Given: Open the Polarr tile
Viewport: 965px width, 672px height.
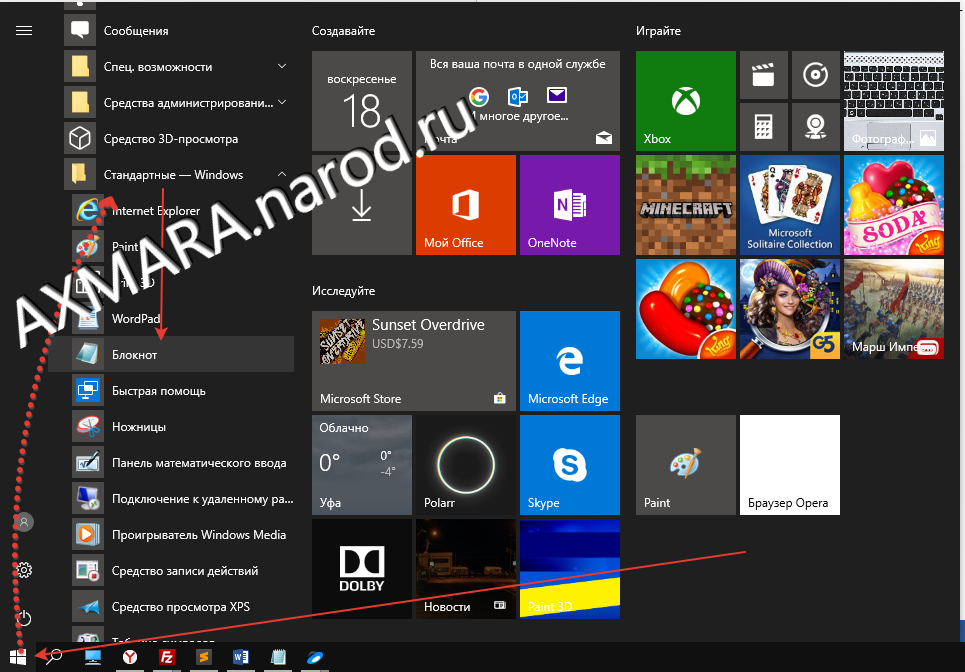Looking at the screenshot, I should 466,465.
